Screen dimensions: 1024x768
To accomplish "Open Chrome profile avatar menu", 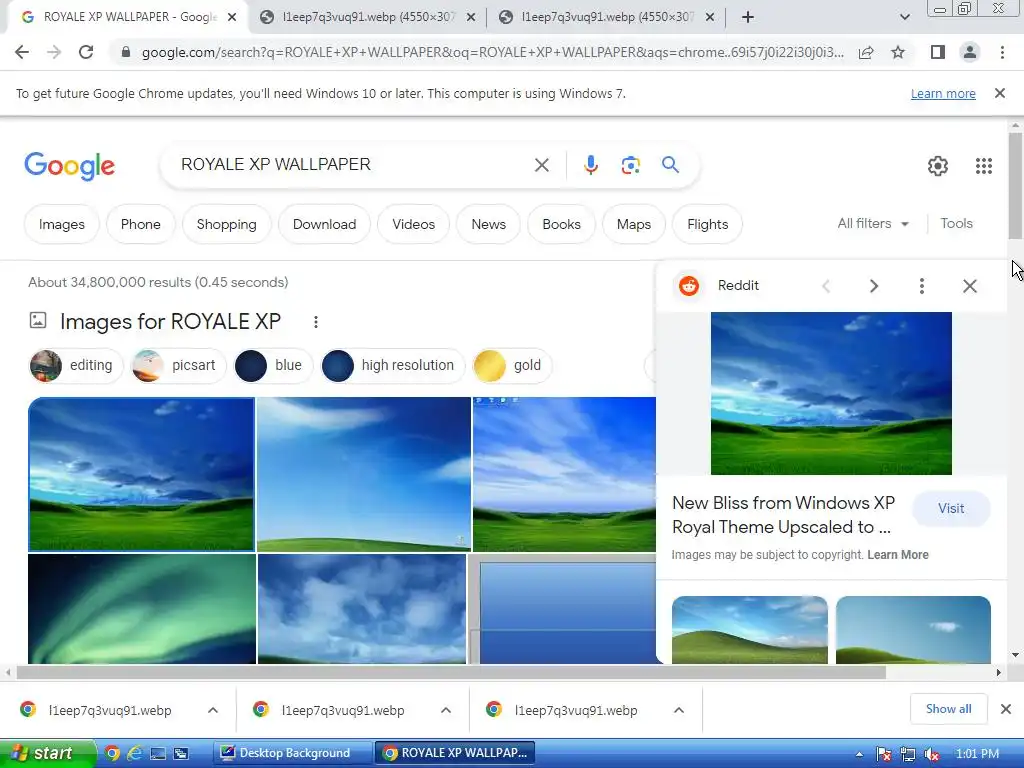I will coord(970,52).
